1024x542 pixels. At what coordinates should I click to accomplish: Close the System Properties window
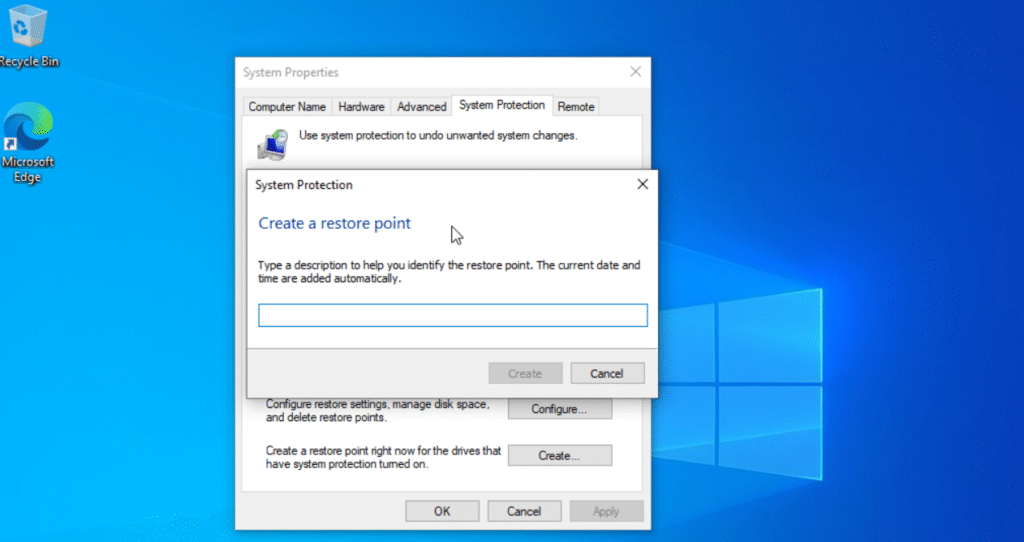click(635, 72)
